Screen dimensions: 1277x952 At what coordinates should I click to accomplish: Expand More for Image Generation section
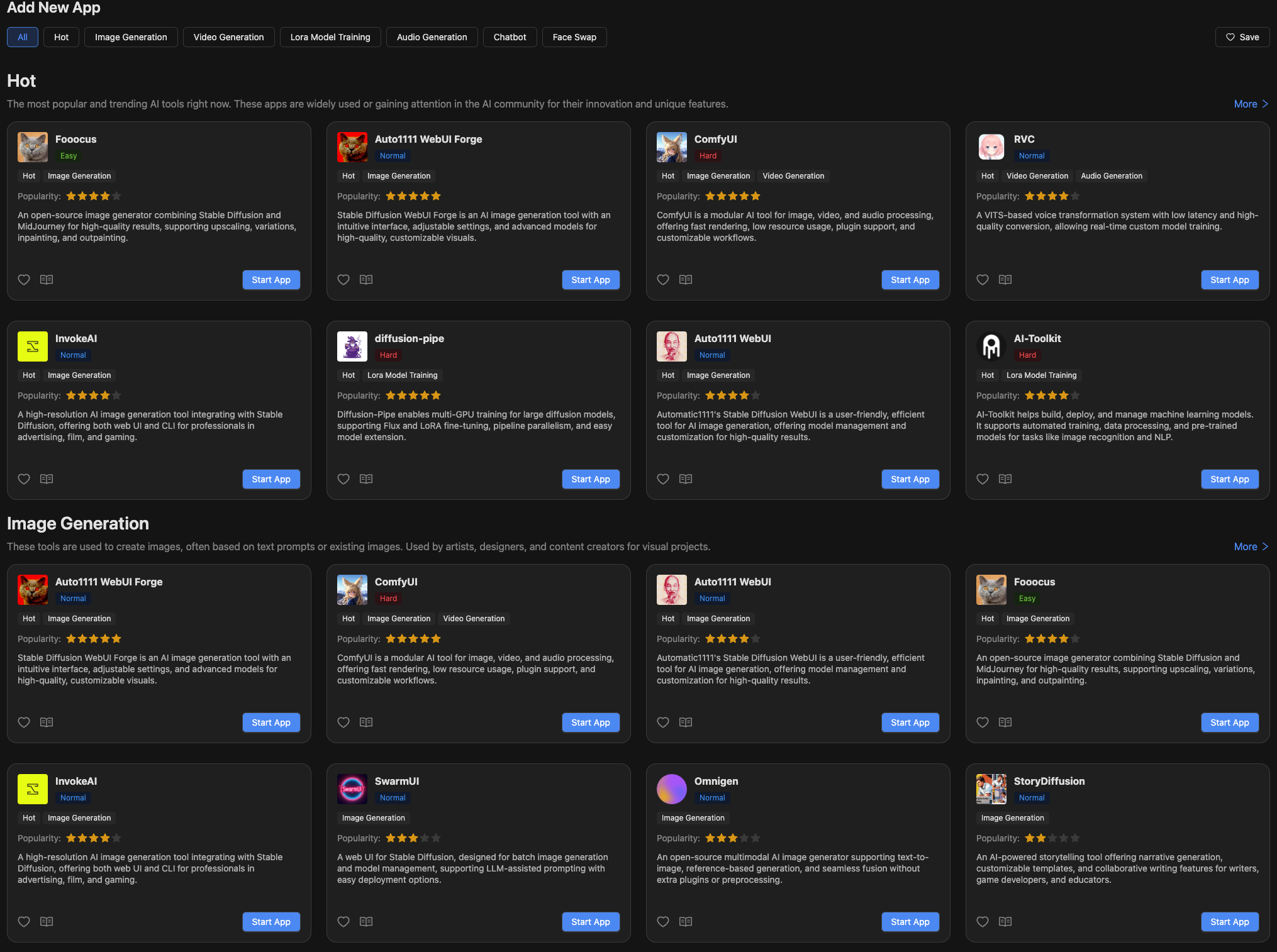(1251, 547)
